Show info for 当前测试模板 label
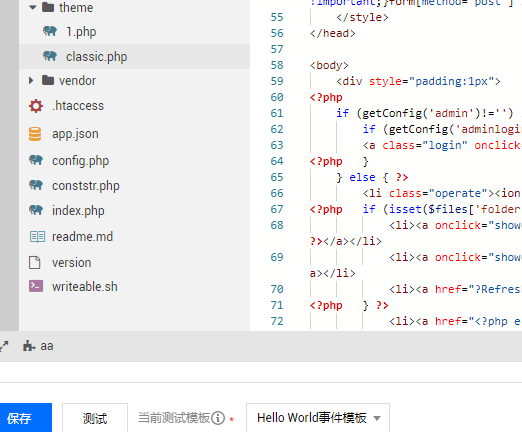This screenshot has height=432, width=522. 218,418
